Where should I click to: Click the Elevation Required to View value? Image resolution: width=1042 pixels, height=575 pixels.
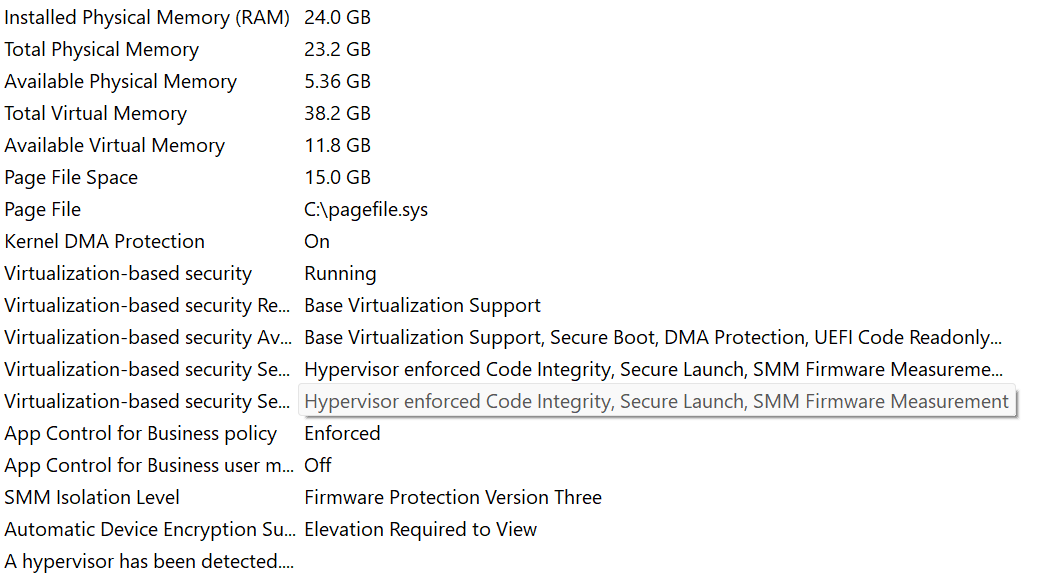click(x=420, y=529)
